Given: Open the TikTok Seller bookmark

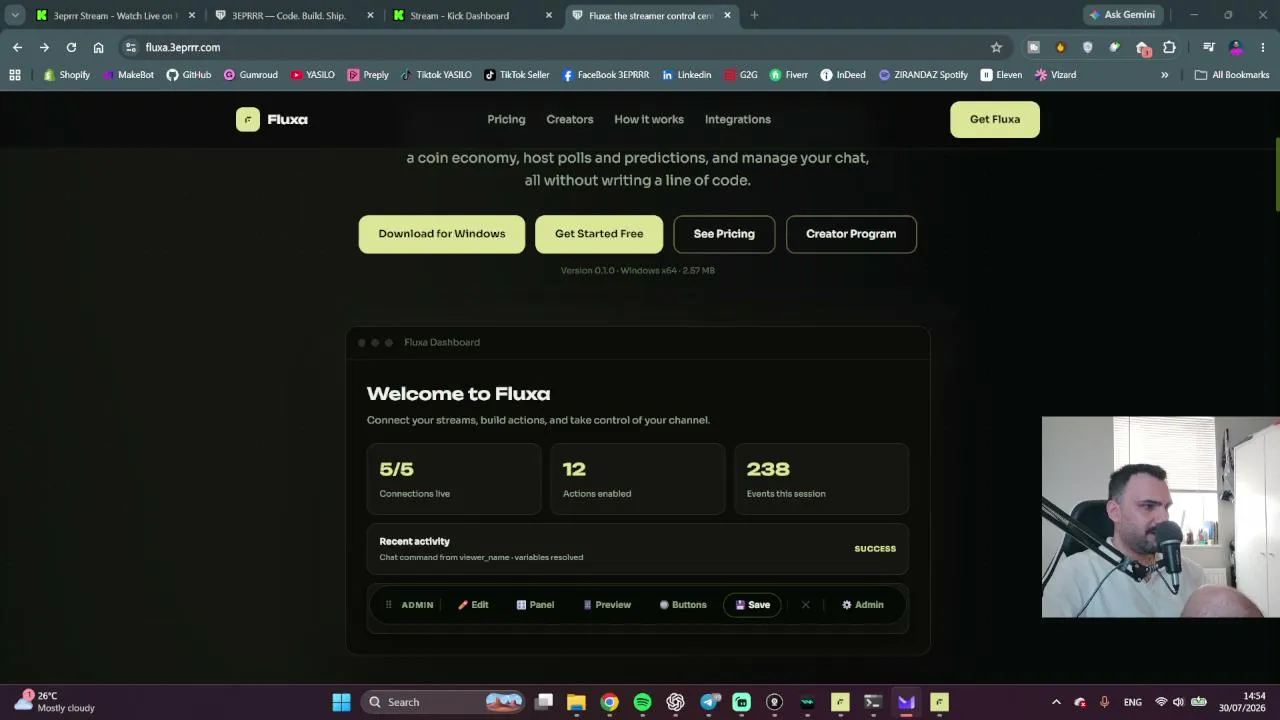Looking at the screenshot, I should tap(516, 74).
